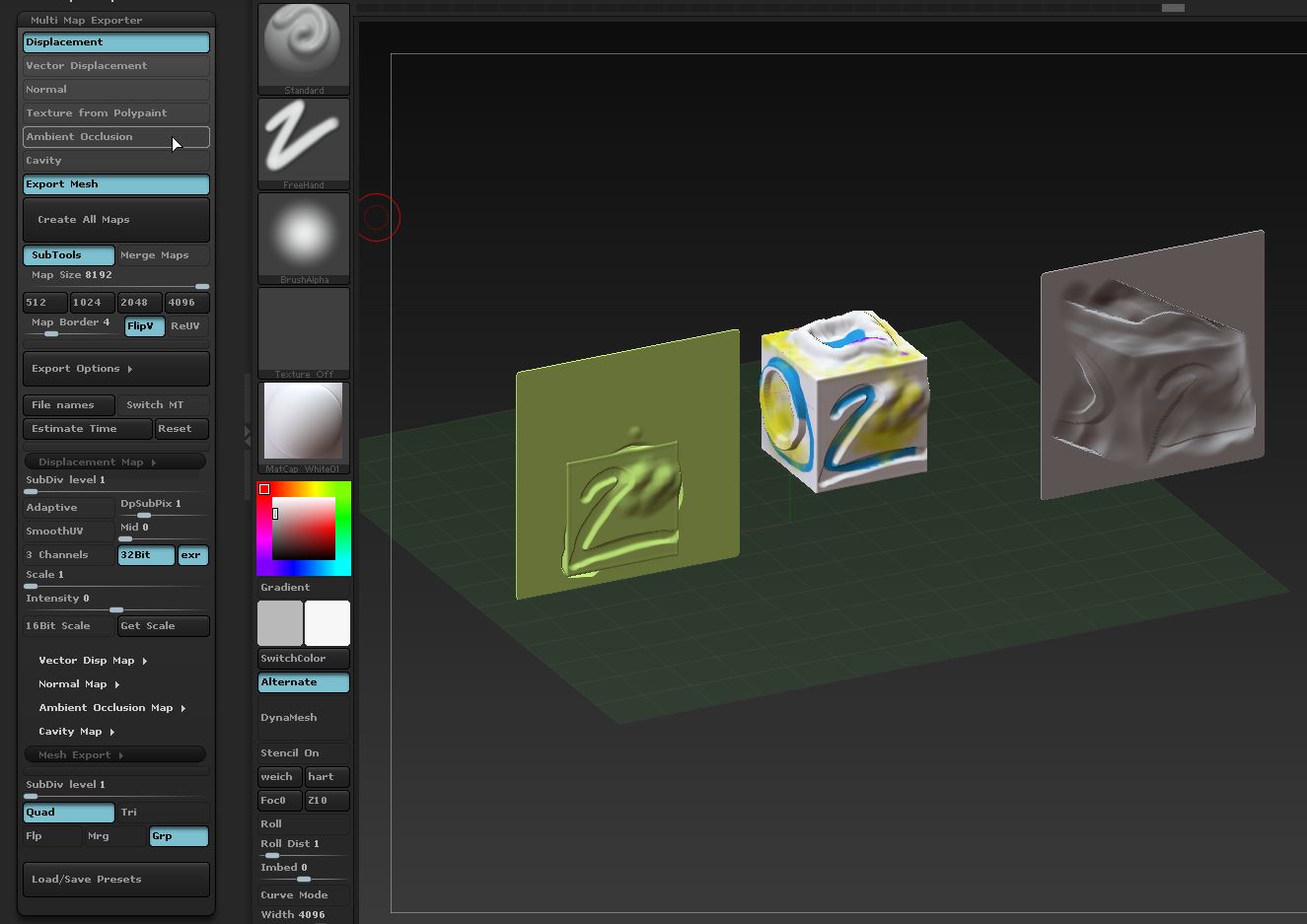Click the Estimate Time button
This screenshot has height=924, width=1307.
(x=88, y=429)
